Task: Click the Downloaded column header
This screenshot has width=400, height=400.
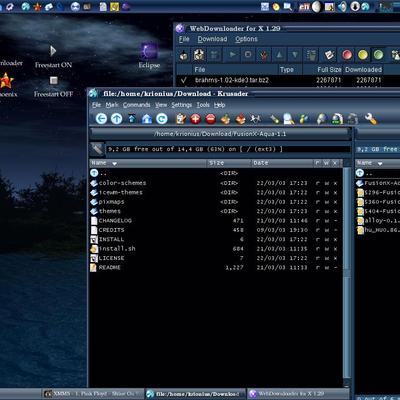Action: (x=363, y=70)
